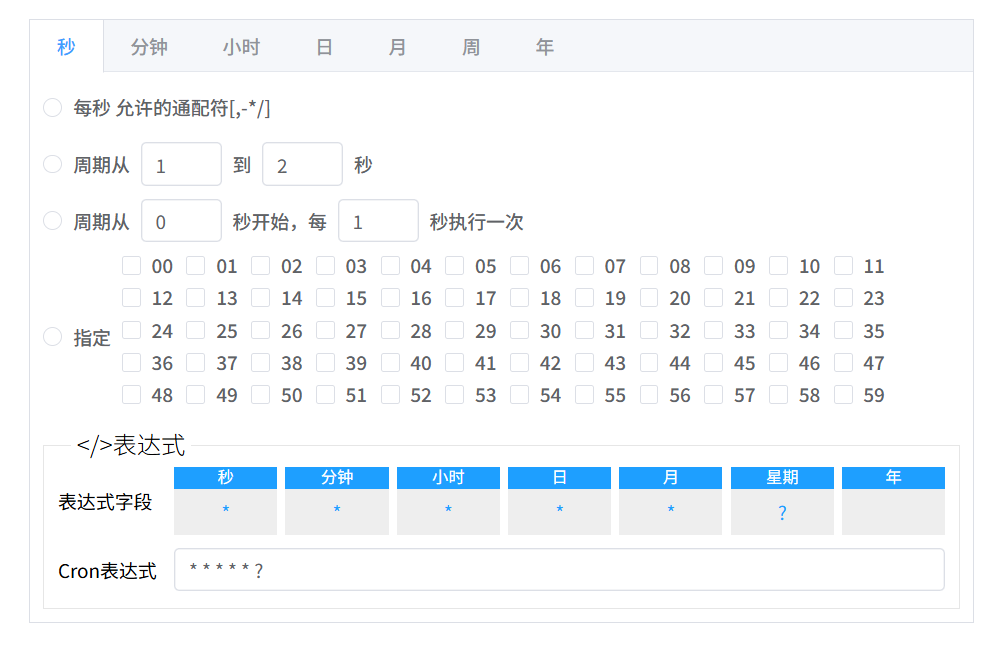
Task: Click the interval input showing 1 秒
Action: click(378, 221)
